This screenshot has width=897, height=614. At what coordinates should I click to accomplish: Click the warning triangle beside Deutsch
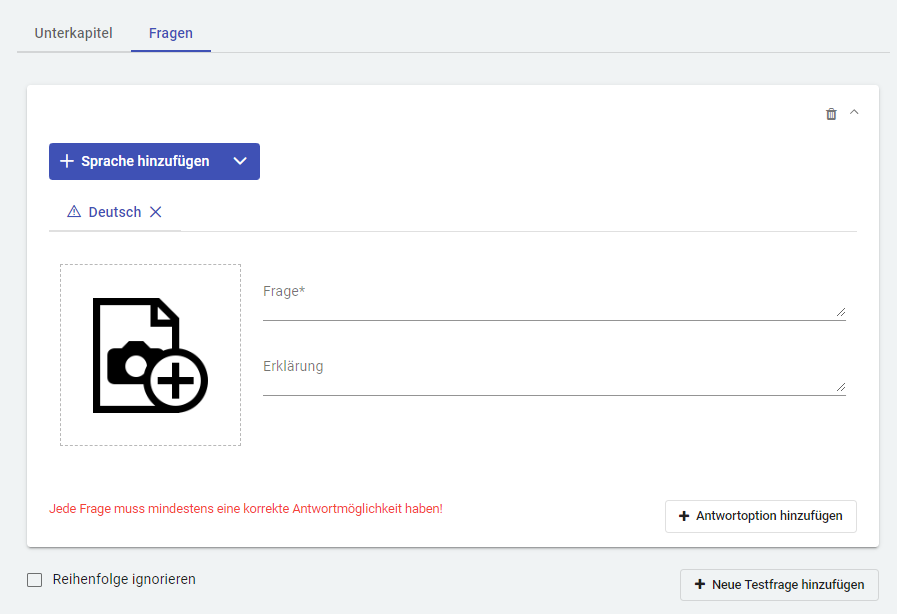coord(74,212)
